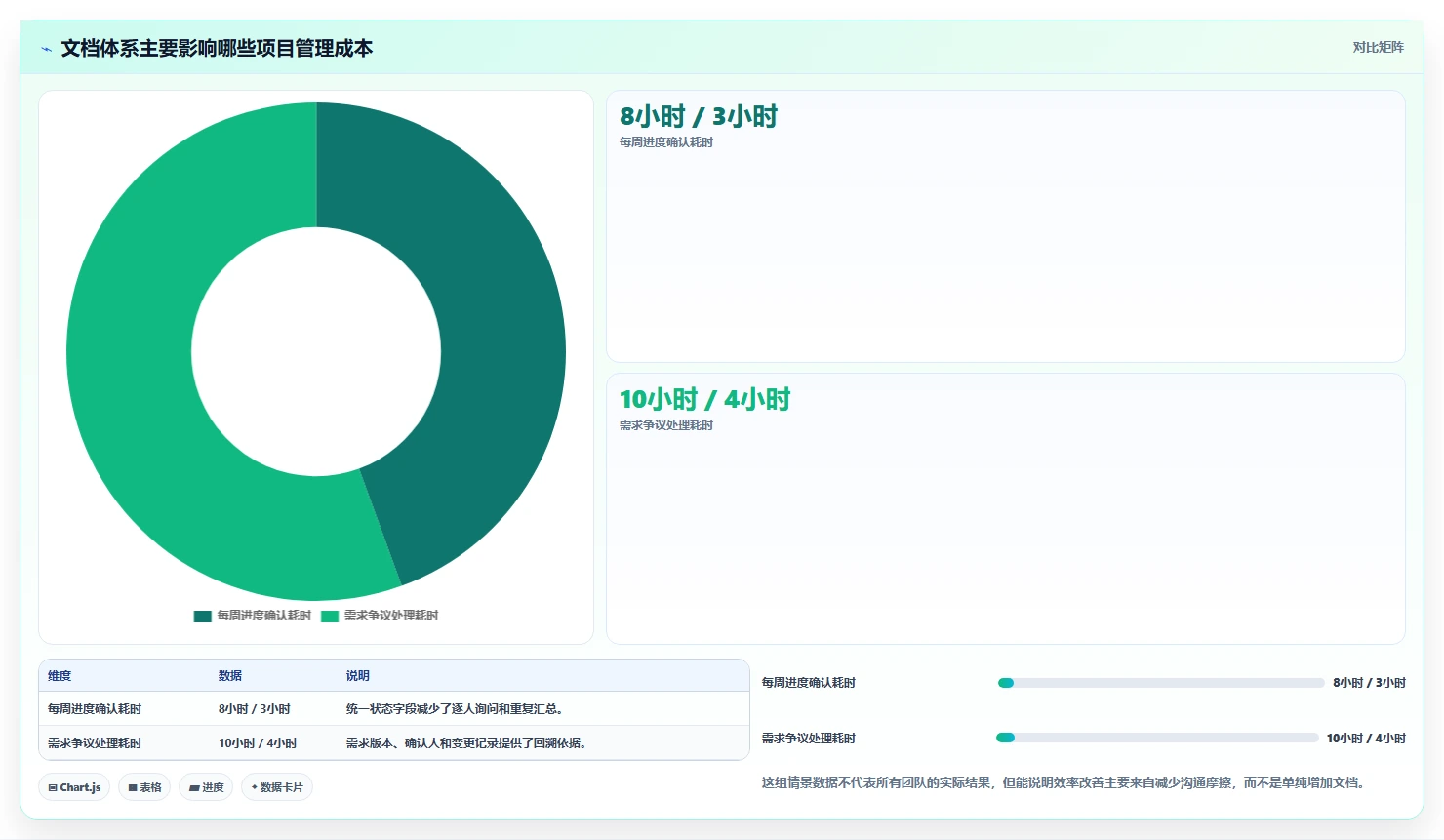Click the 进度 tag chip
This screenshot has height=840, width=1444.
click(206, 787)
